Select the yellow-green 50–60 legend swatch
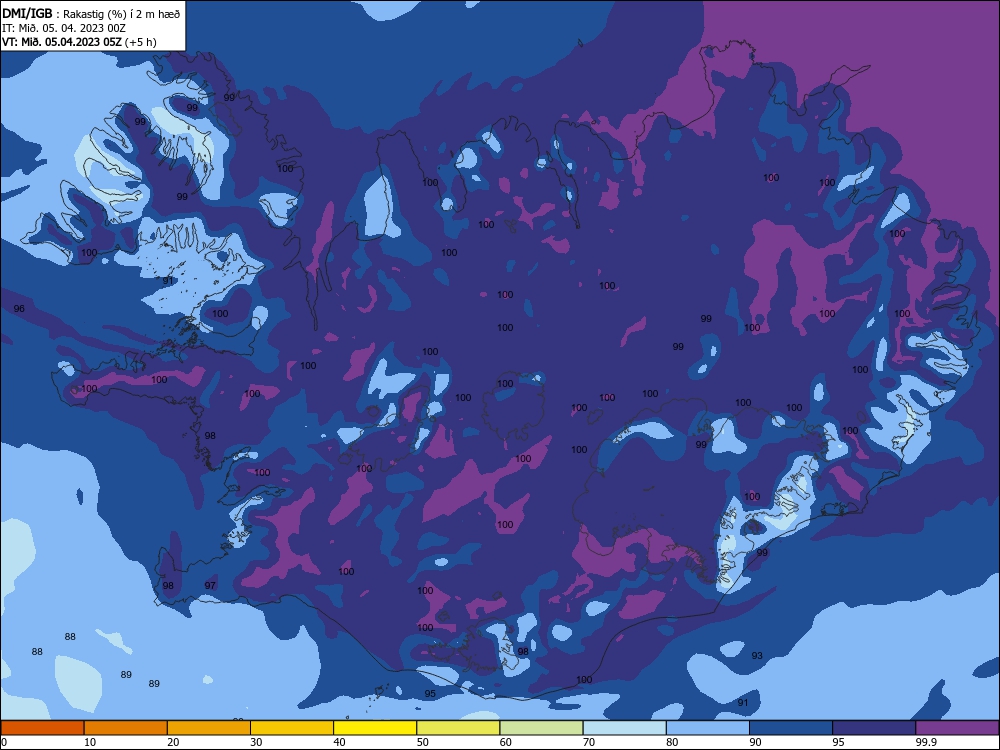Viewport: 1000px width, 750px height. coord(459,728)
